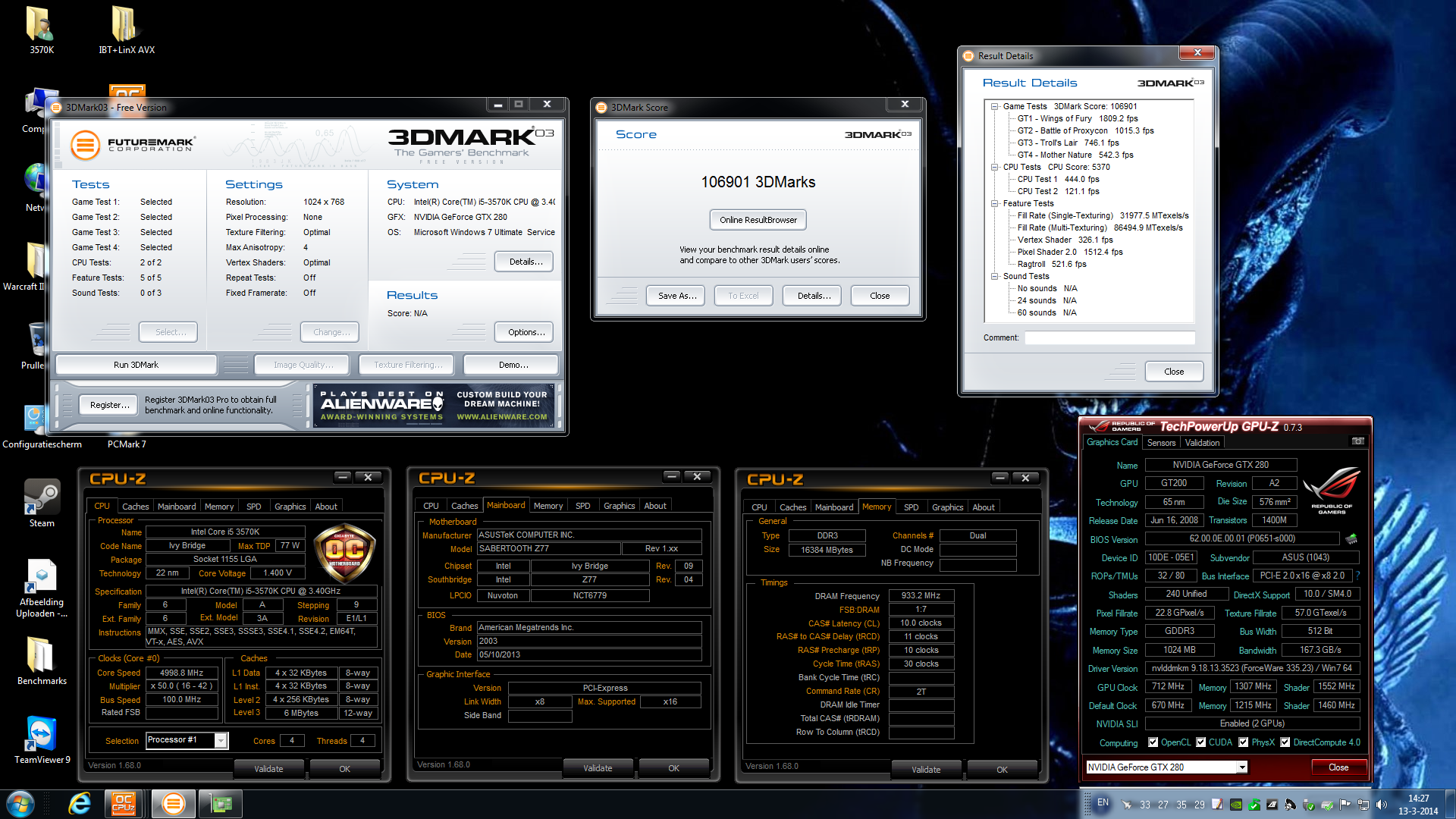
Task: Click OK in middle CPU-Z window
Action: pos(673,768)
